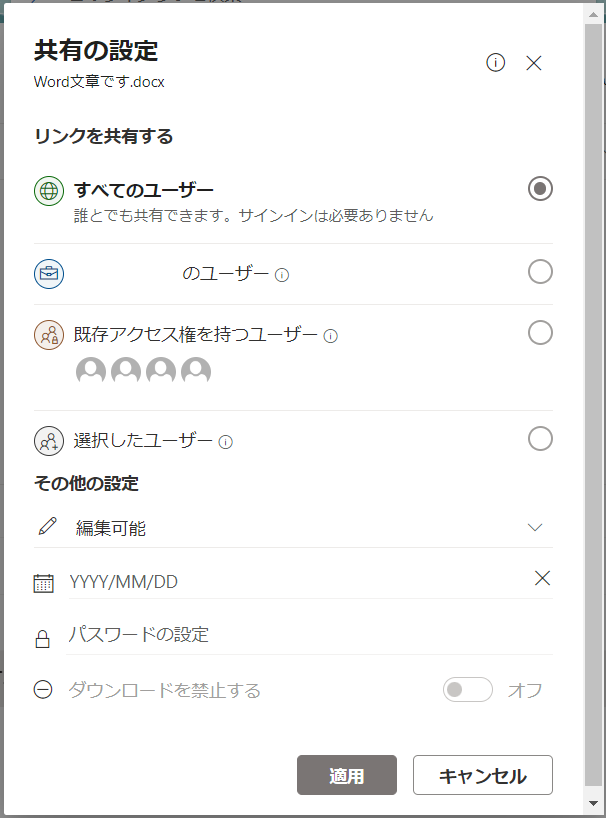Click the pencil icon beside 編集可能
This screenshot has height=818, width=606.
(x=47, y=526)
